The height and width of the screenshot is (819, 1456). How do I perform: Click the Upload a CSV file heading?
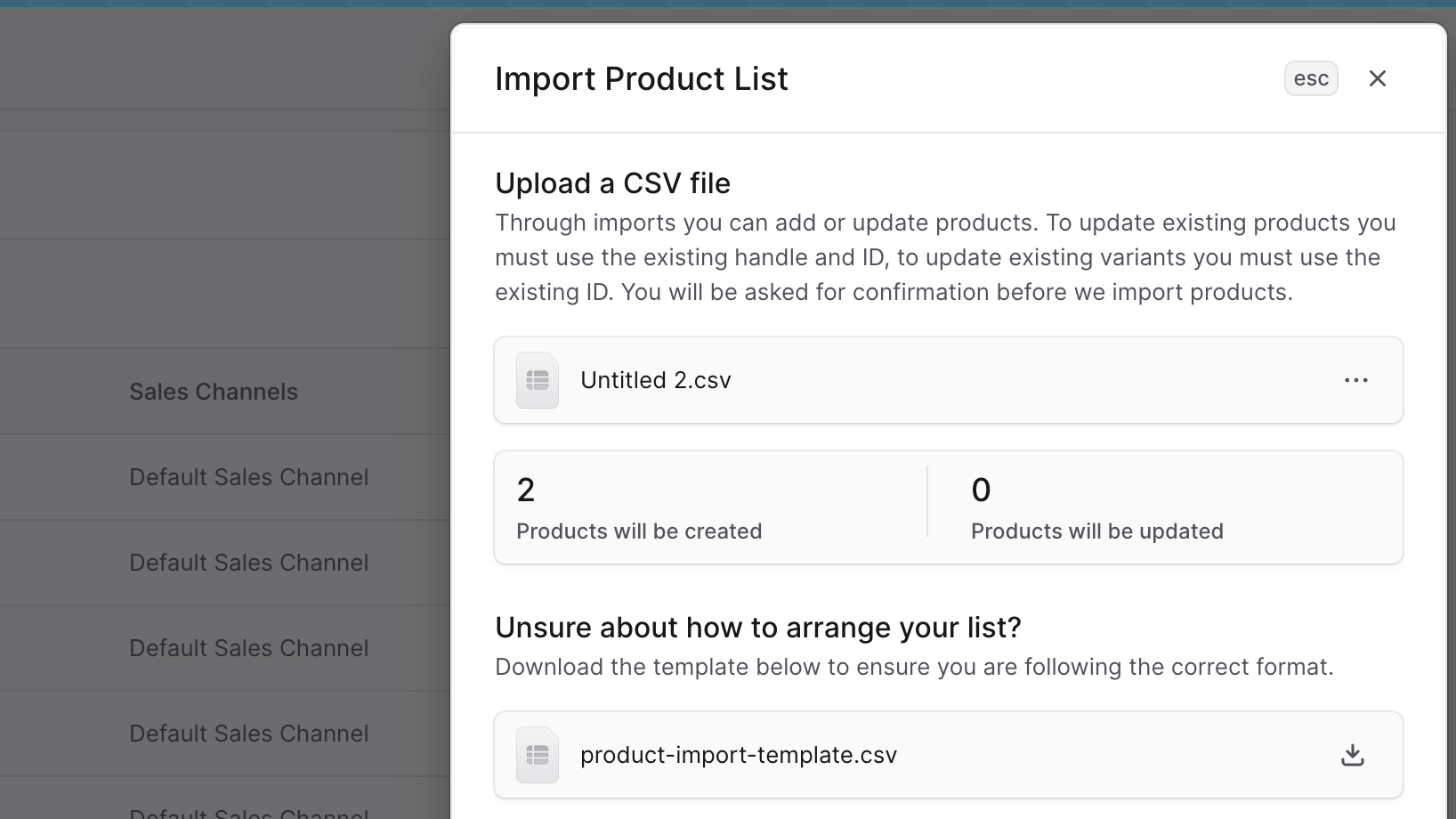point(612,183)
